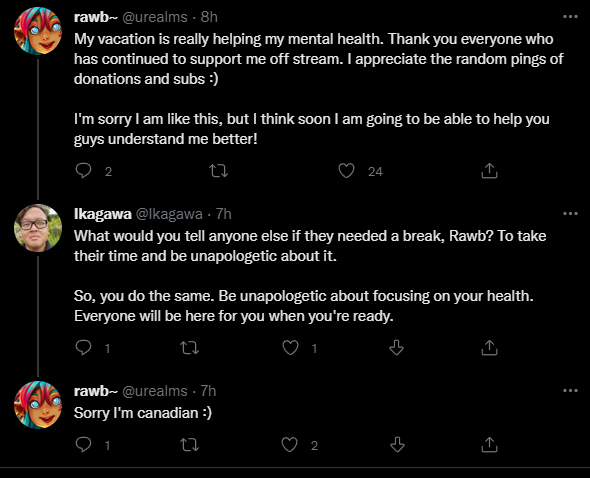Open Ikagawa's profile picture

[x=38, y=228]
